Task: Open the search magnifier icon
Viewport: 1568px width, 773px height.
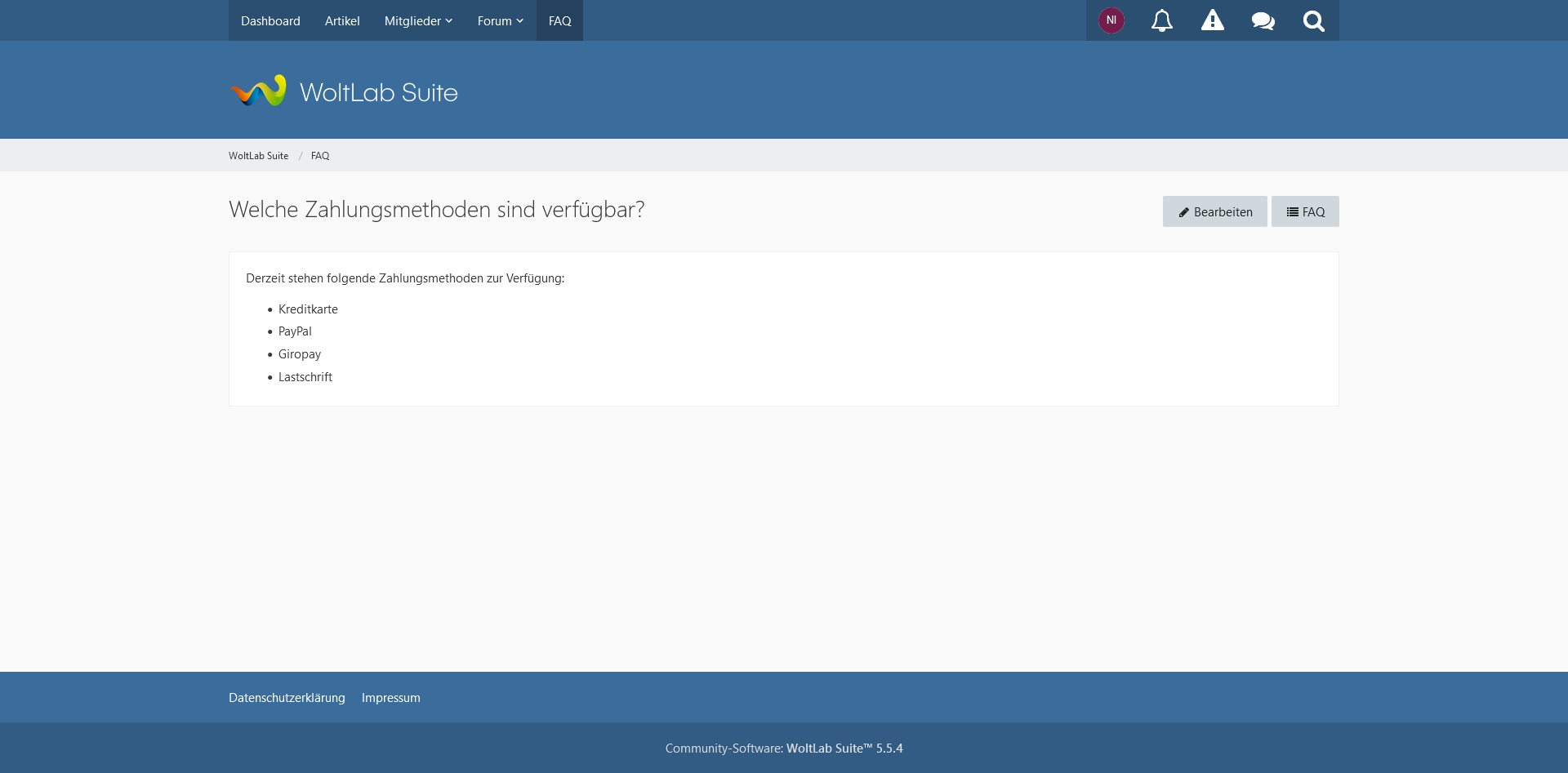Action: (x=1313, y=20)
